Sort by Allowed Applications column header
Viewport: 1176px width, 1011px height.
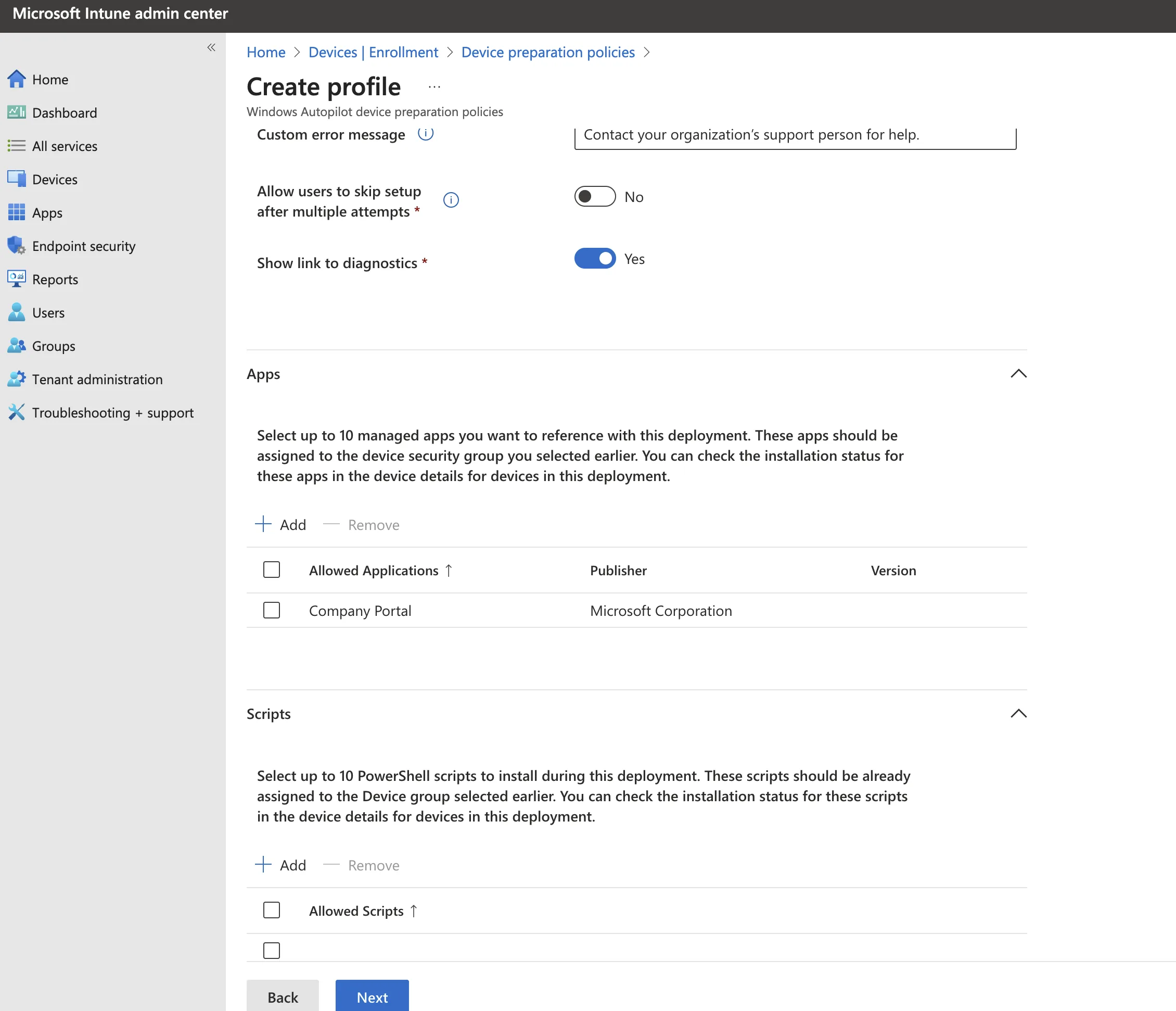[x=374, y=570]
